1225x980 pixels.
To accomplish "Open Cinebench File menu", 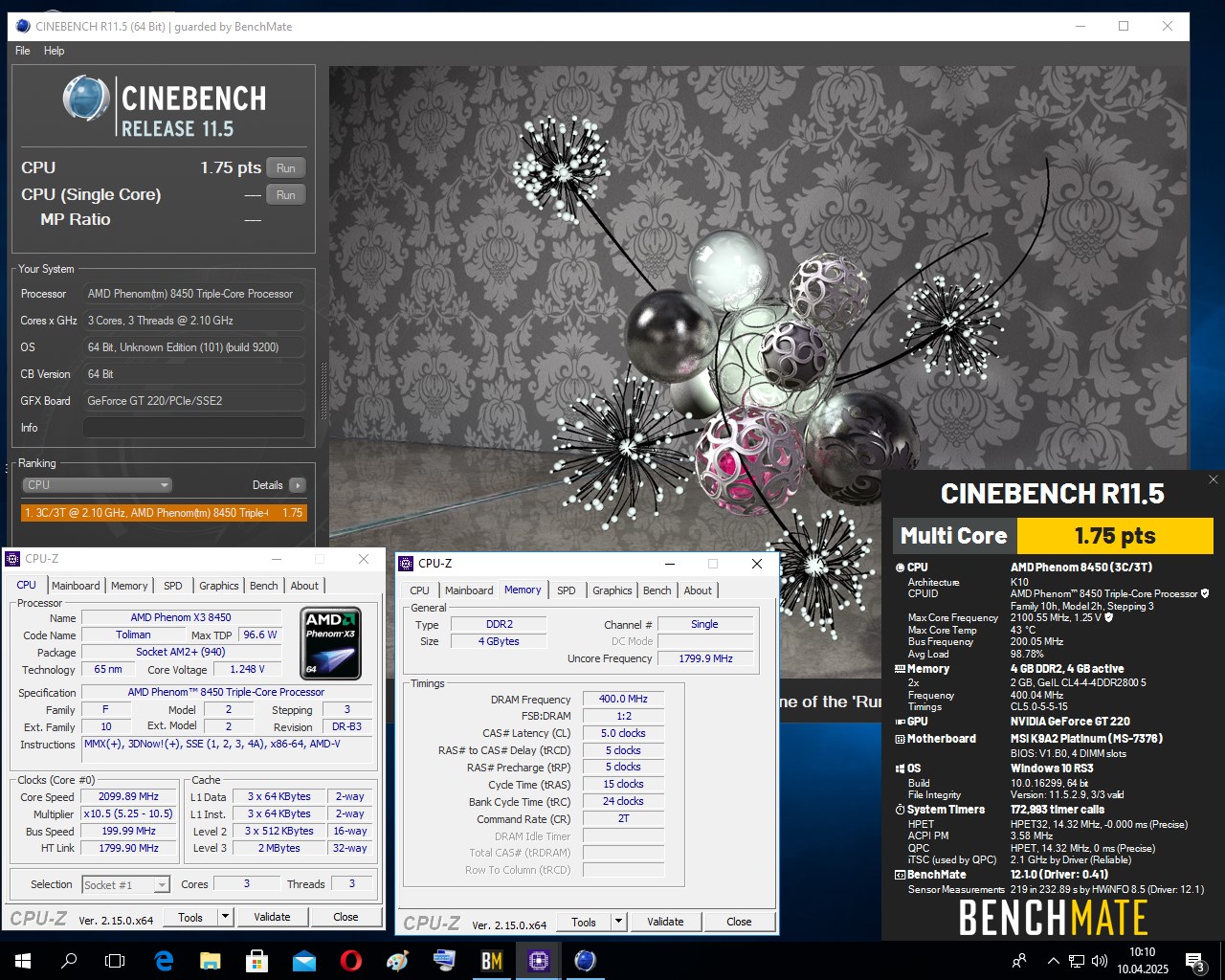I will [23, 51].
